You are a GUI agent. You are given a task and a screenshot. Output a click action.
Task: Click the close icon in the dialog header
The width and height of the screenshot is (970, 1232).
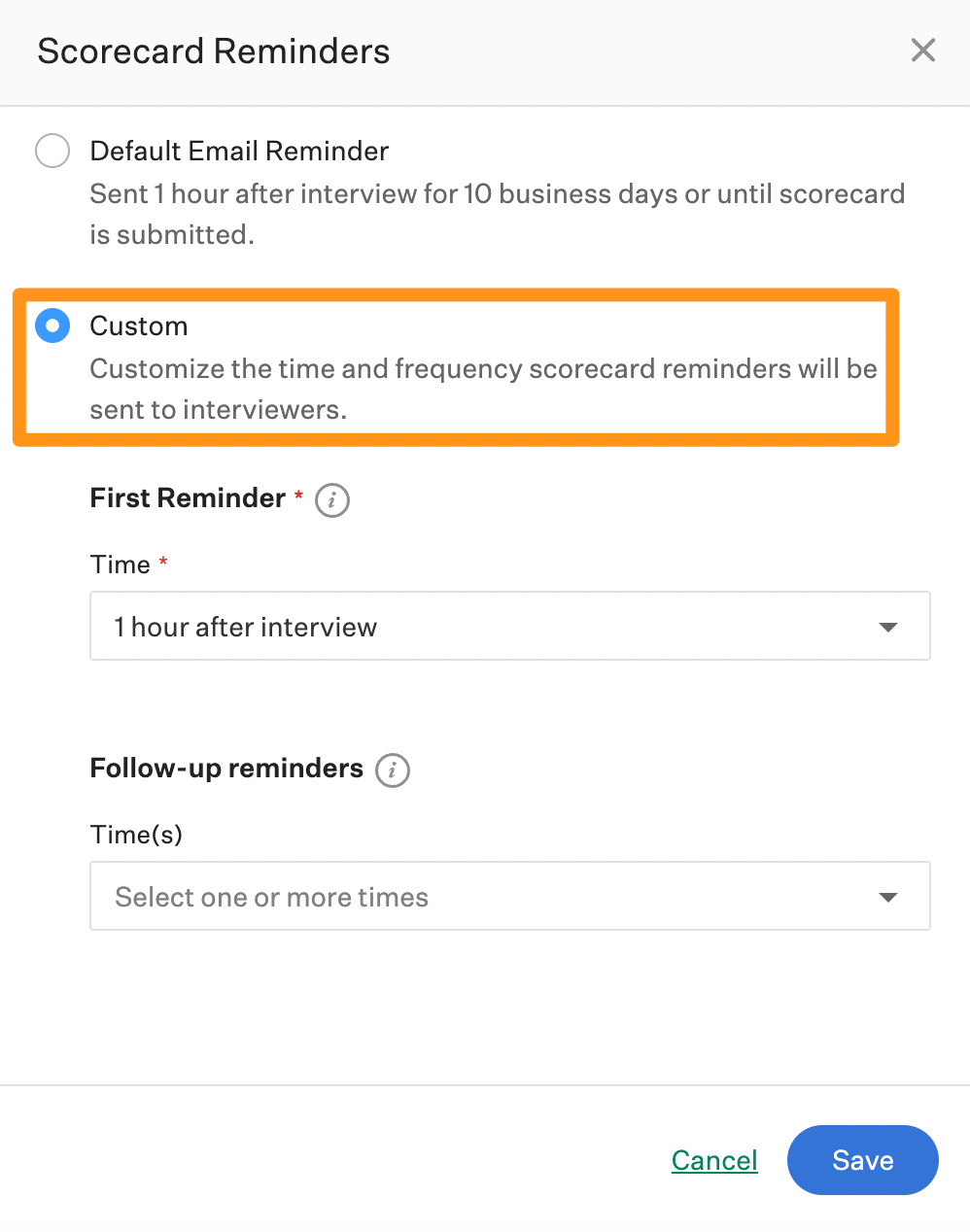click(922, 51)
